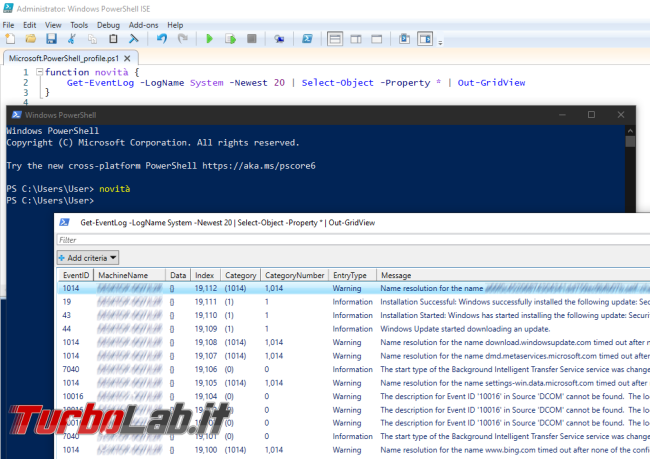Image resolution: width=650 pixels, height=459 pixels.
Task: Sort by the Message column header
Action: pyautogui.click(x=513, y=275)
